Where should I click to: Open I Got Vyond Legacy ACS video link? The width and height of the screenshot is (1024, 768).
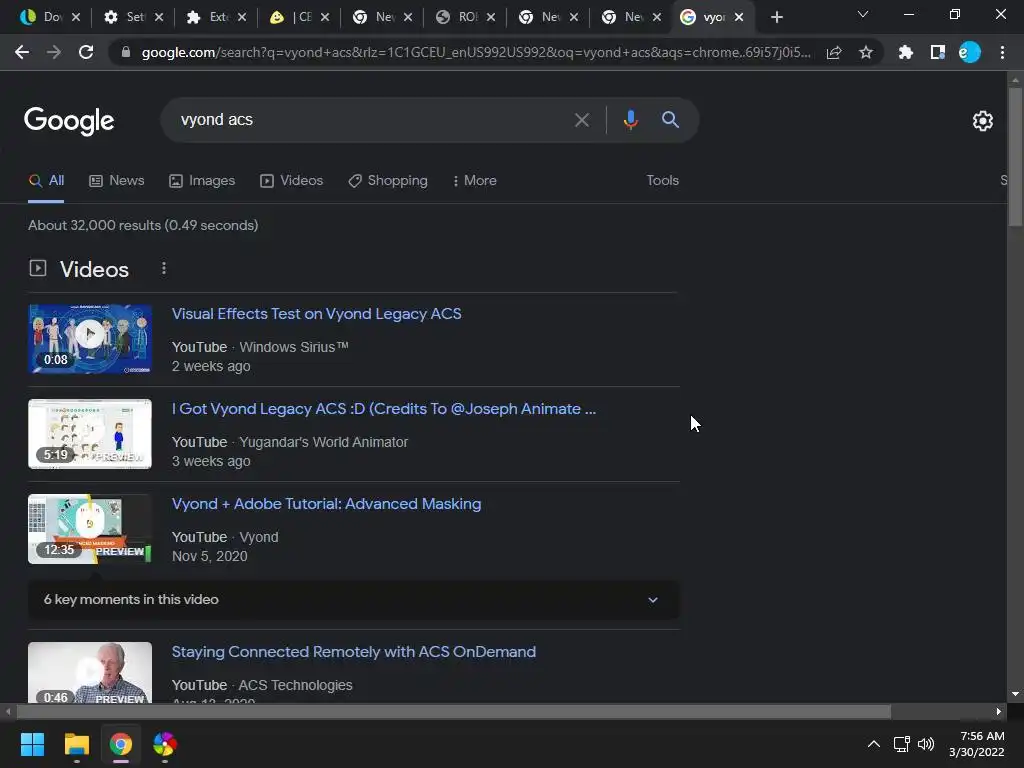[383, 409]
